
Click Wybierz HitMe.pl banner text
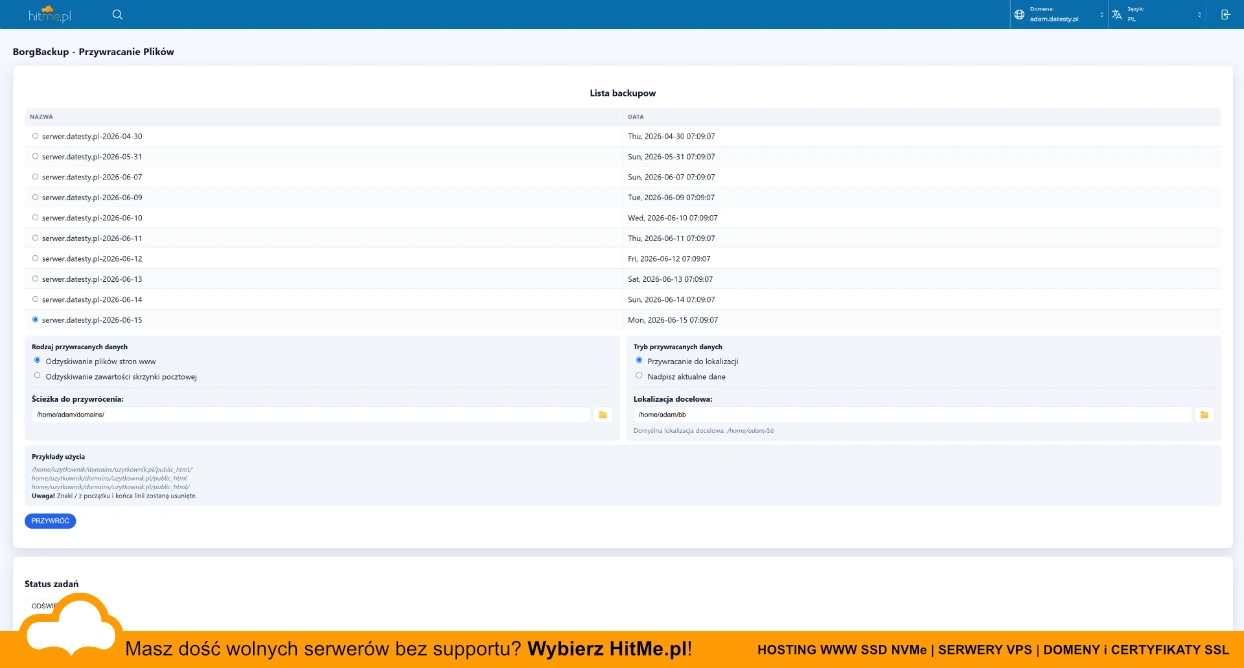pyautogui.click(x=609, y=649)
